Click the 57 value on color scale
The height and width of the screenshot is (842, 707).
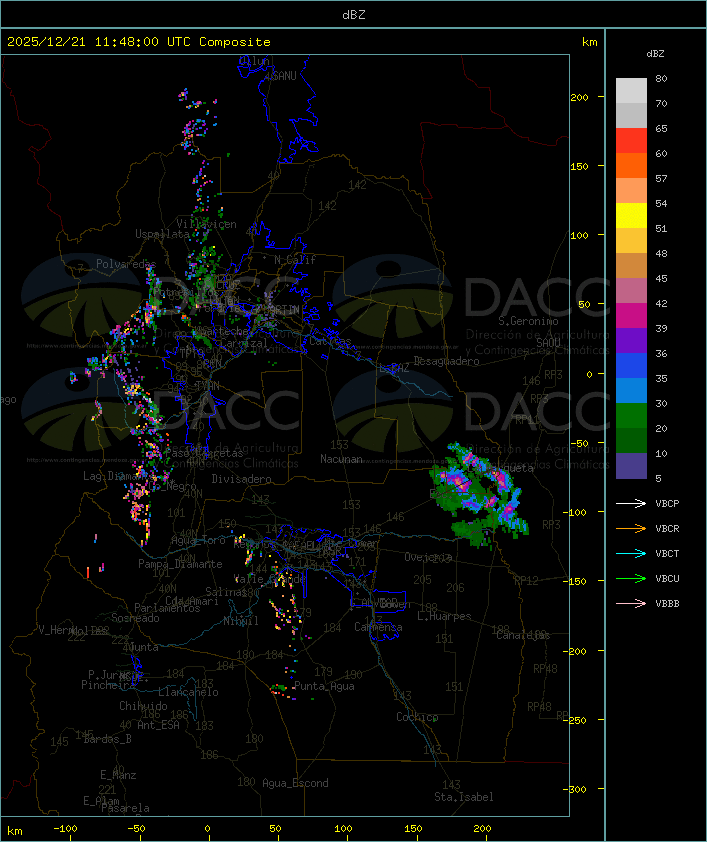(x=661, y=178)
